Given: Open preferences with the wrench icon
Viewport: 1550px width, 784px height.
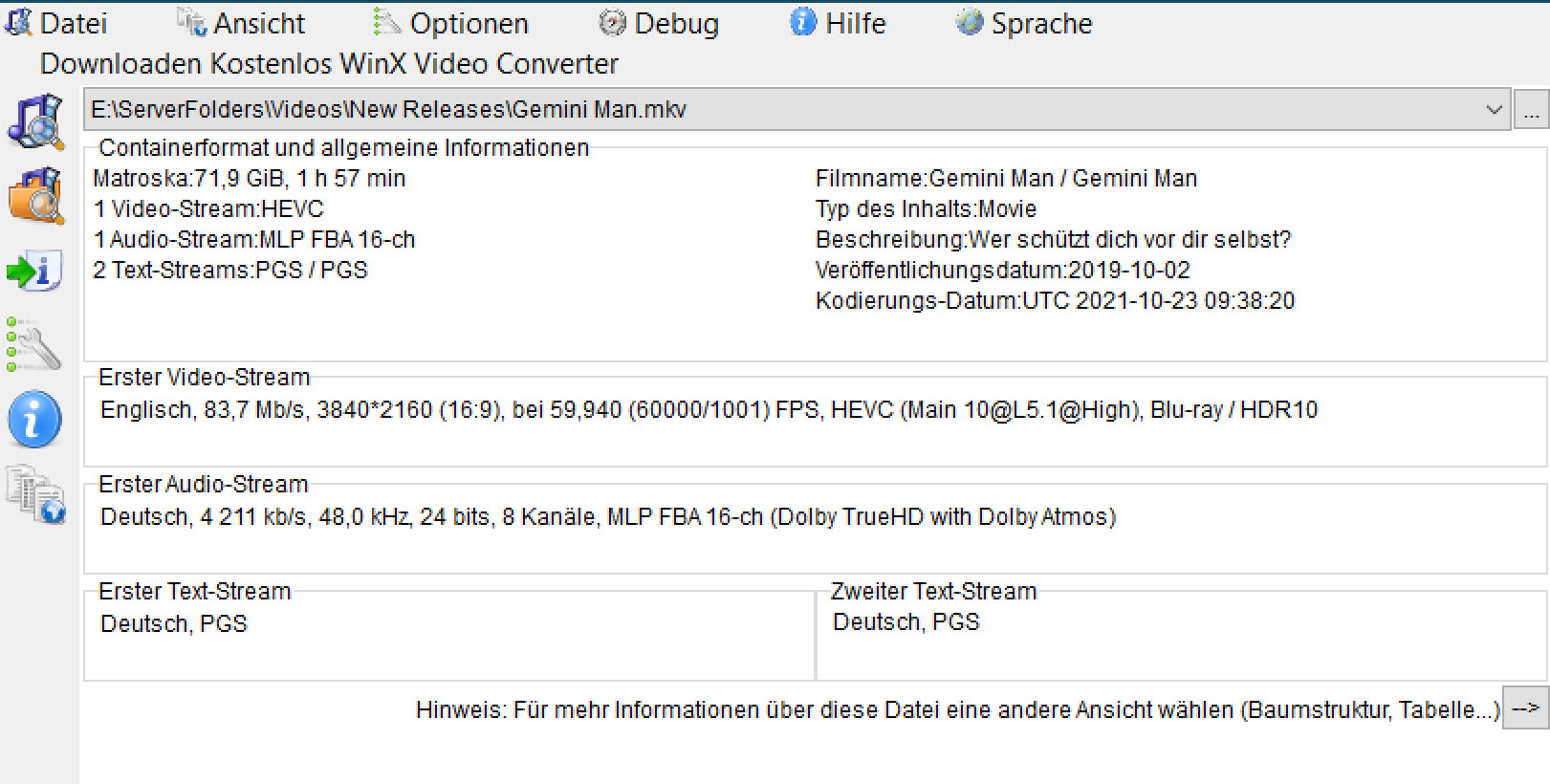Looking at the screenshot, I should coord(34,343).
